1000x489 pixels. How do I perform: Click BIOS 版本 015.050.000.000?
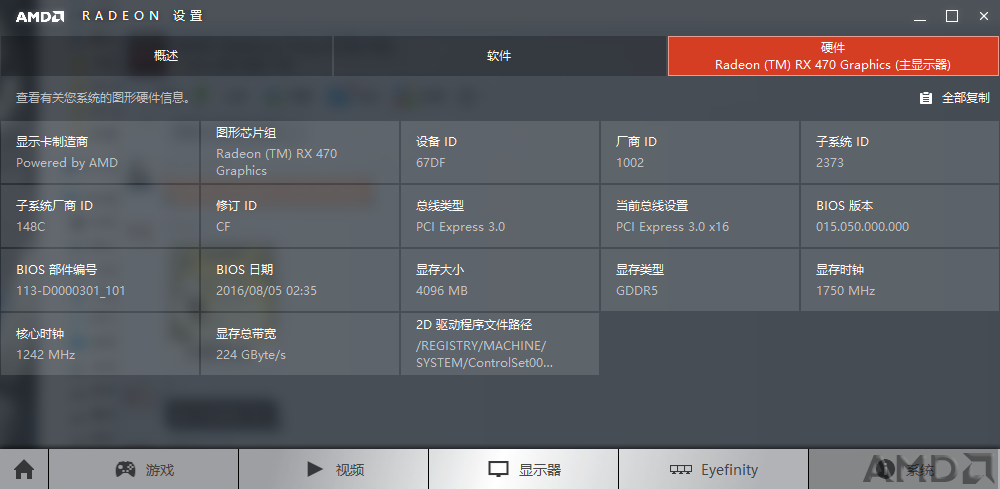[900, 216]
